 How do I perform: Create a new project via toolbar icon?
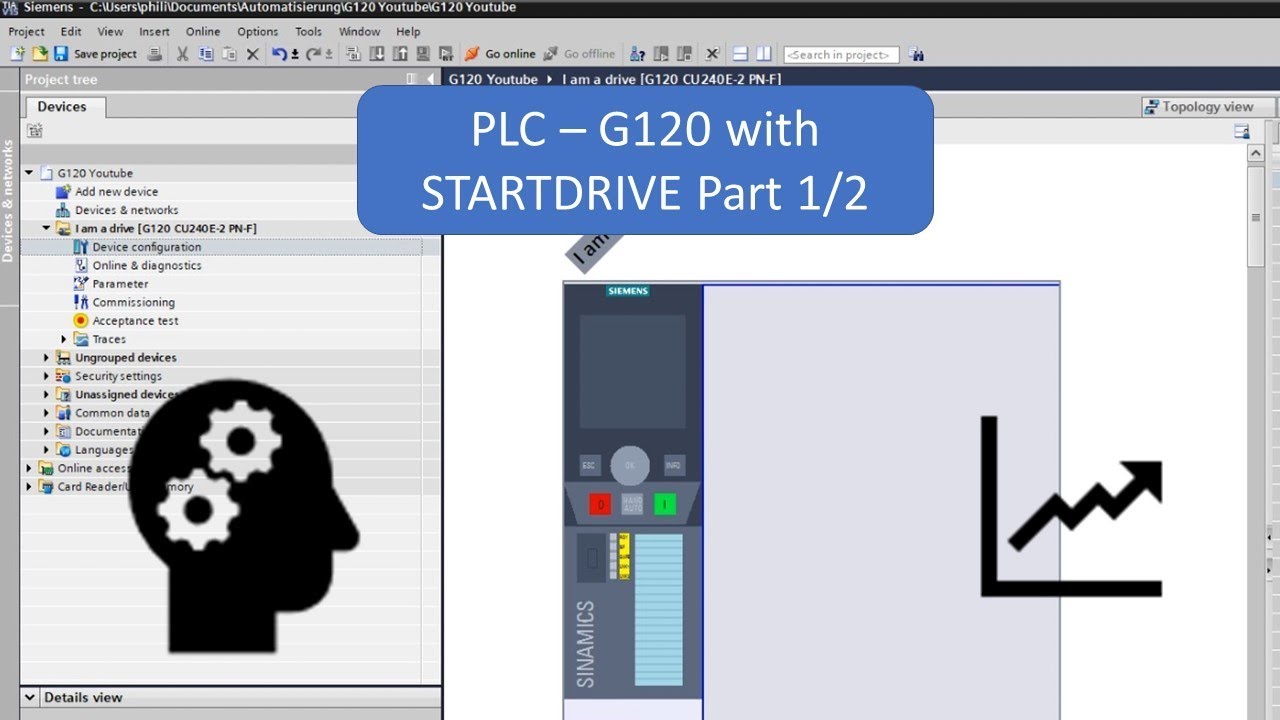pyautogui.click(x=16, y=54)
